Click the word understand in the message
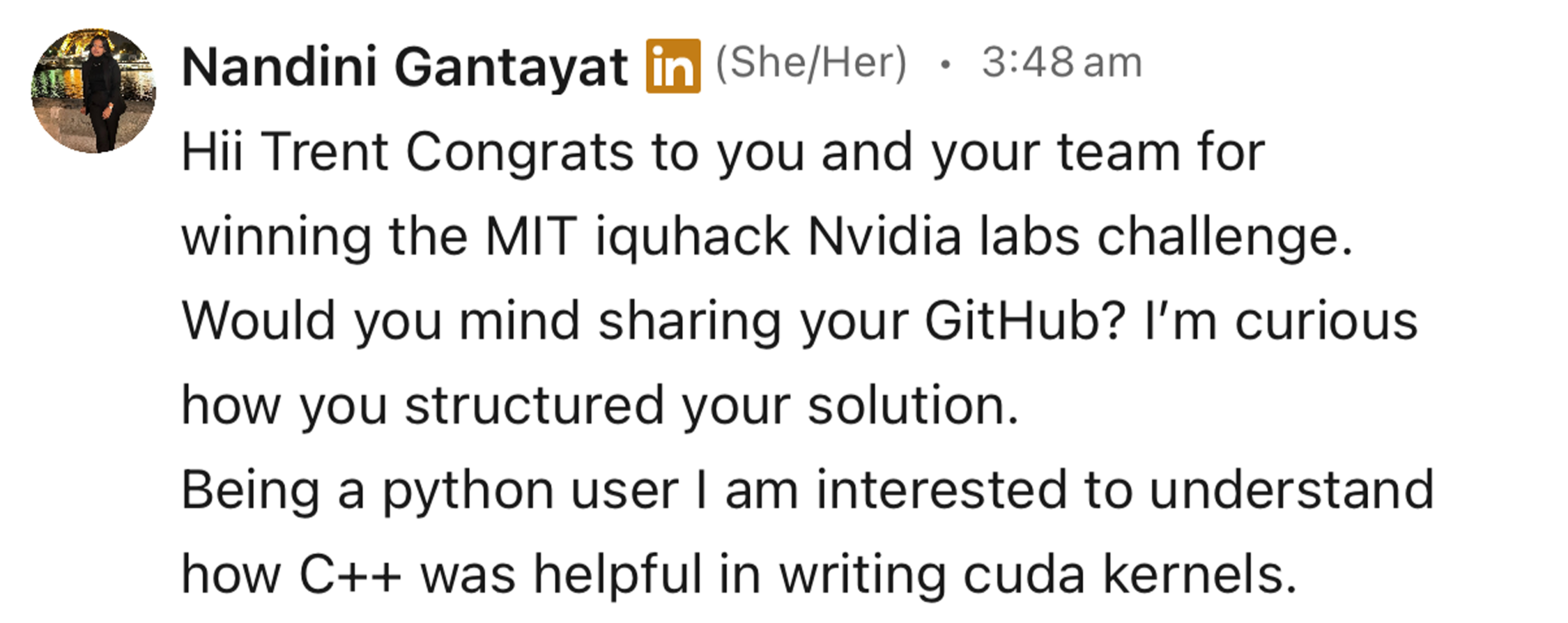Screen dimensions: 1568x623 pos(1291,489)
